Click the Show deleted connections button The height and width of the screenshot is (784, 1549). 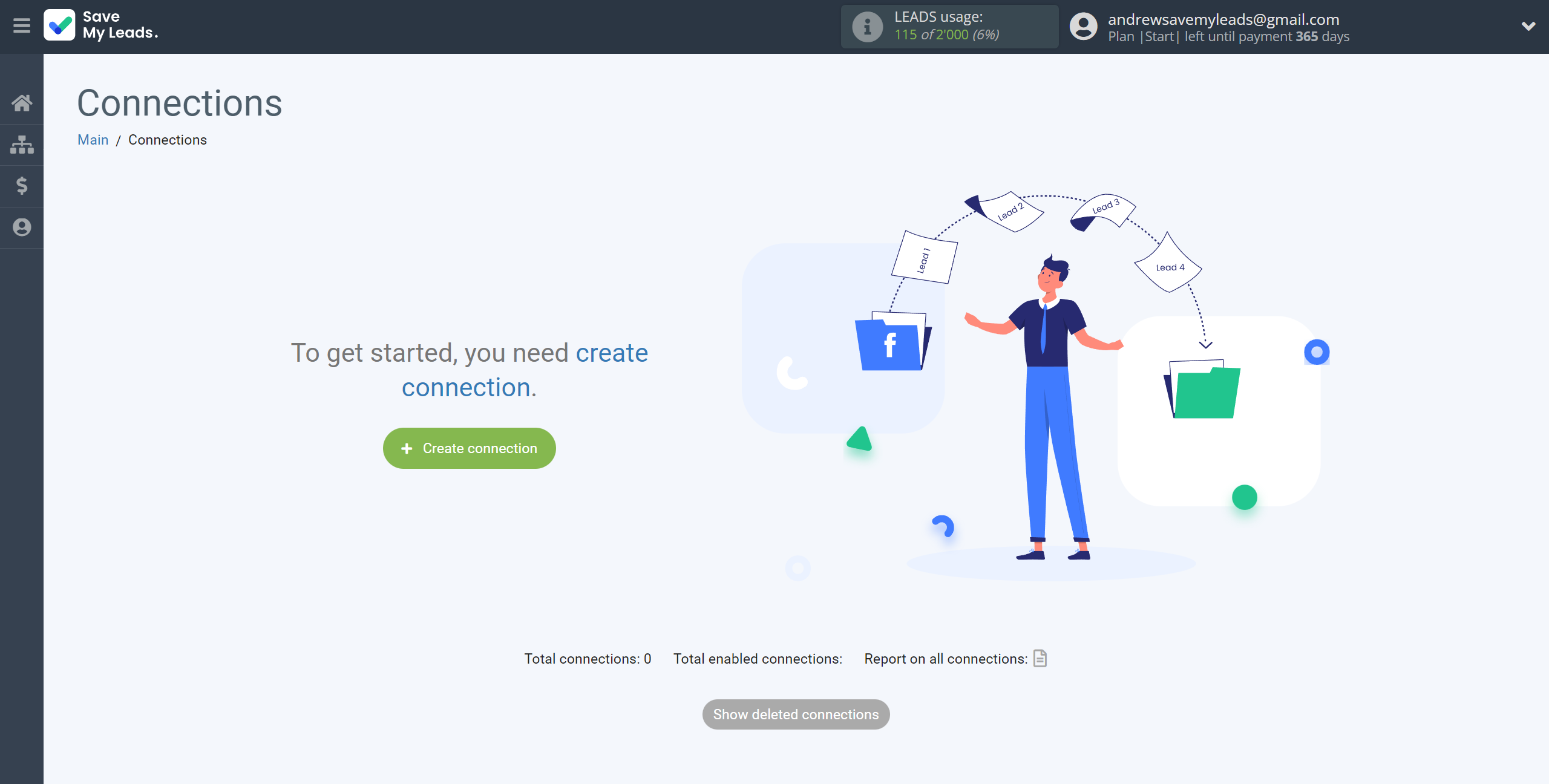coord(796,714)
